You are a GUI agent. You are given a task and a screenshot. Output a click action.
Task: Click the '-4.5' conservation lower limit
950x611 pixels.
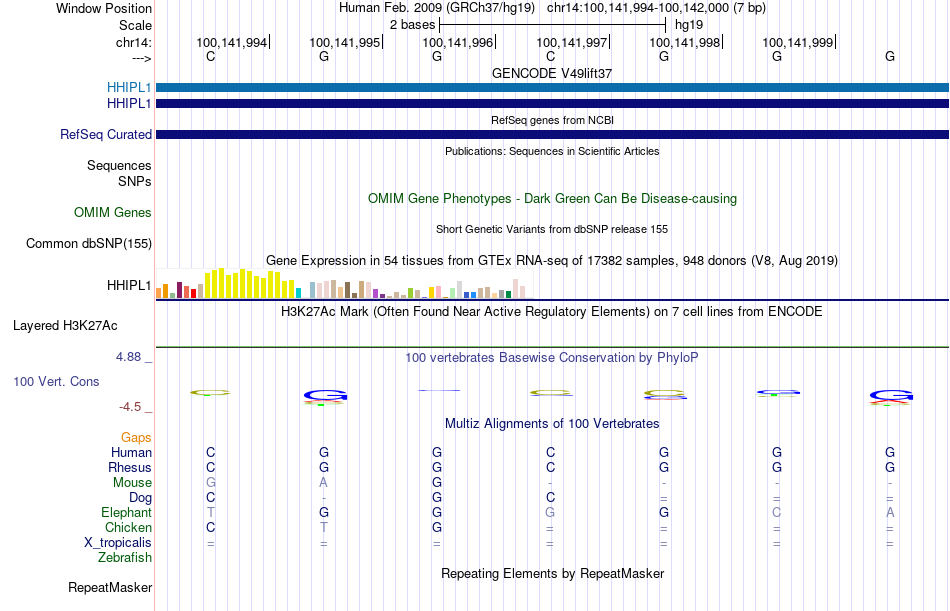130,407
